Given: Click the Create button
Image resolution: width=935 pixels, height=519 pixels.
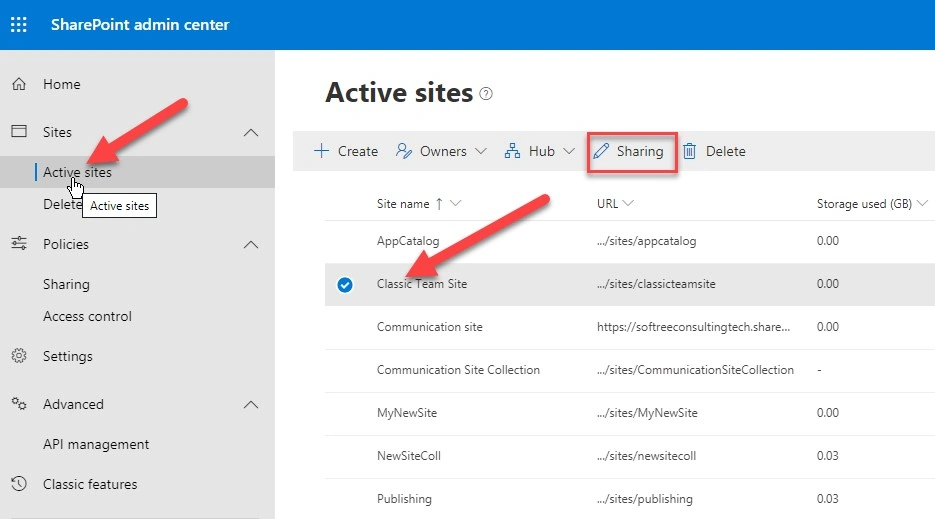Looking at the screenshot, I should pyautogui.click(x=346, y=151).
